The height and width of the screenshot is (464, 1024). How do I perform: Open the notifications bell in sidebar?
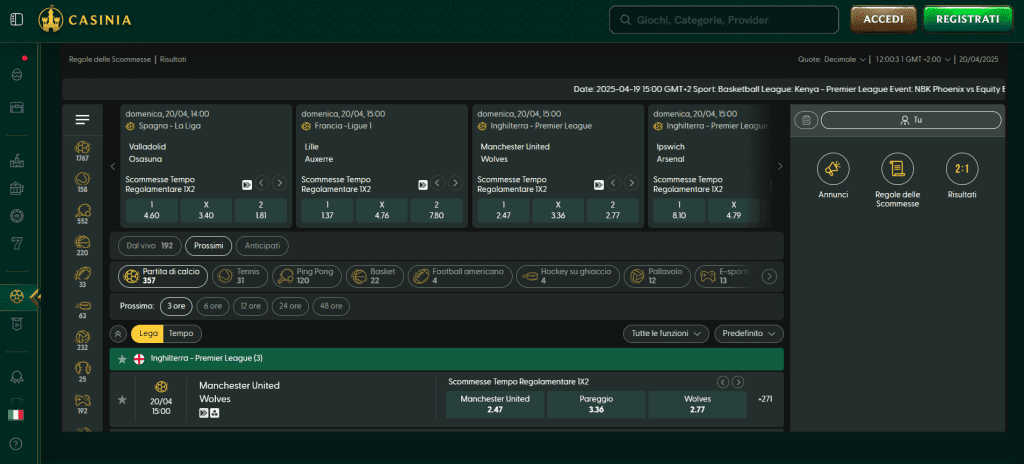pos(17,377)
